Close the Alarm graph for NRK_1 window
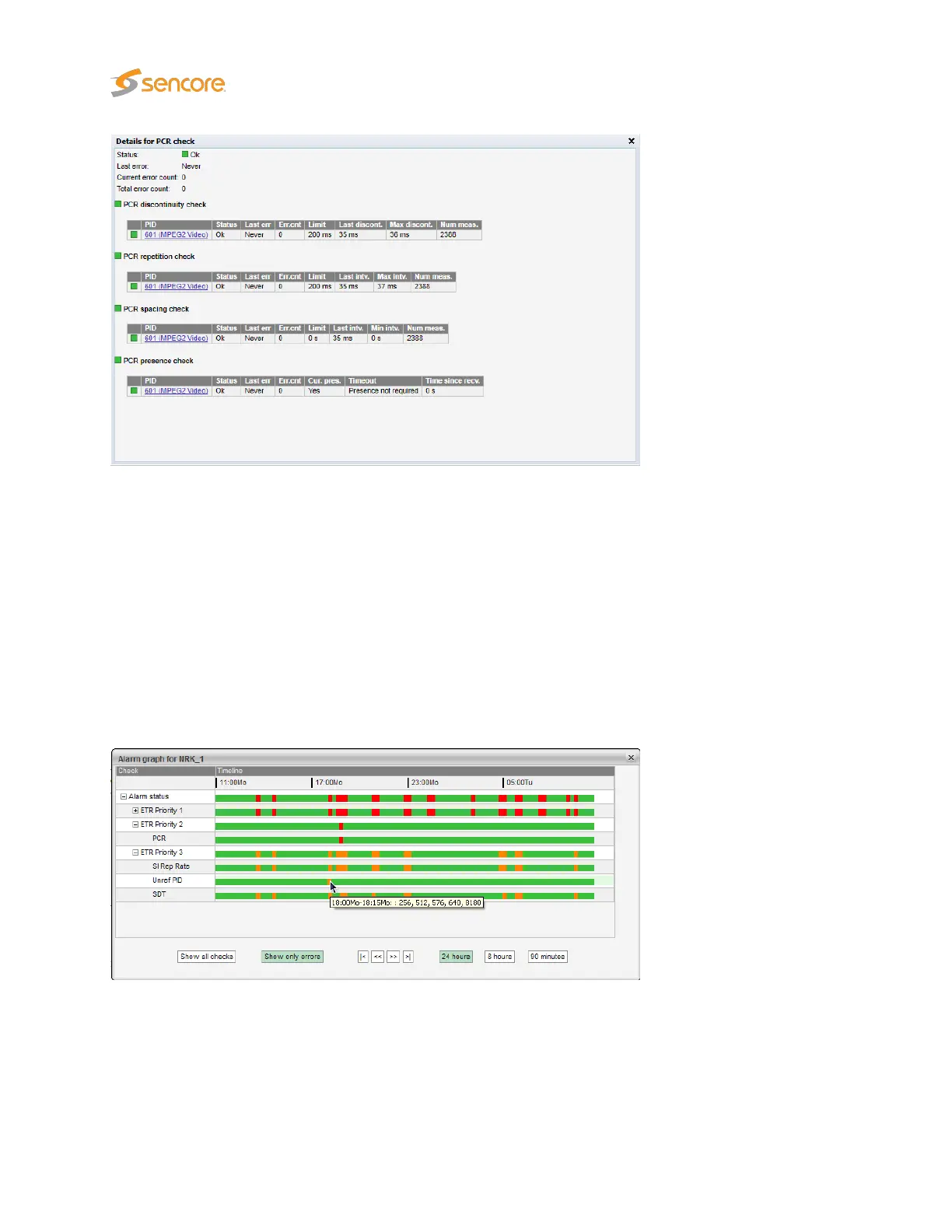The height and width of the screenshot is (1232, 952). tap(632, 758)
